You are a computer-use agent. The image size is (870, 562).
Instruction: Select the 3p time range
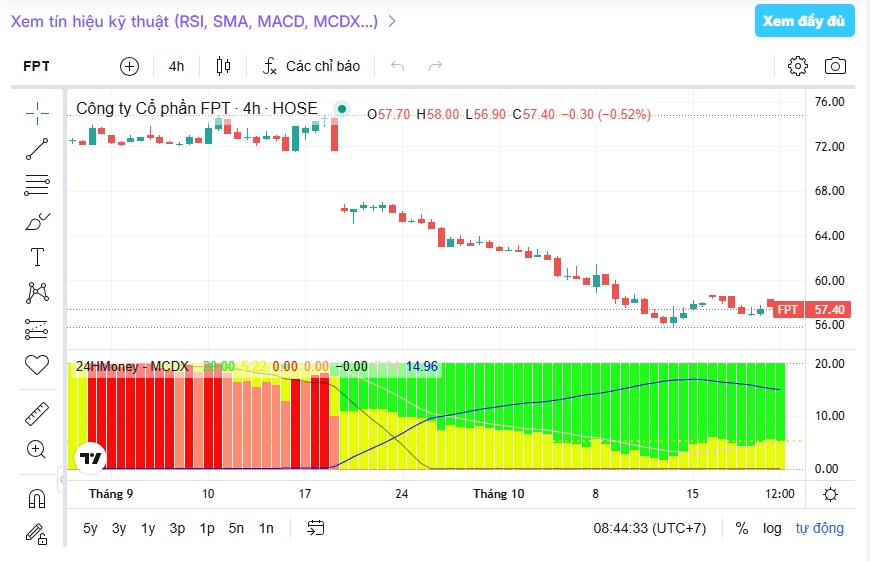[x=178, y=528]
